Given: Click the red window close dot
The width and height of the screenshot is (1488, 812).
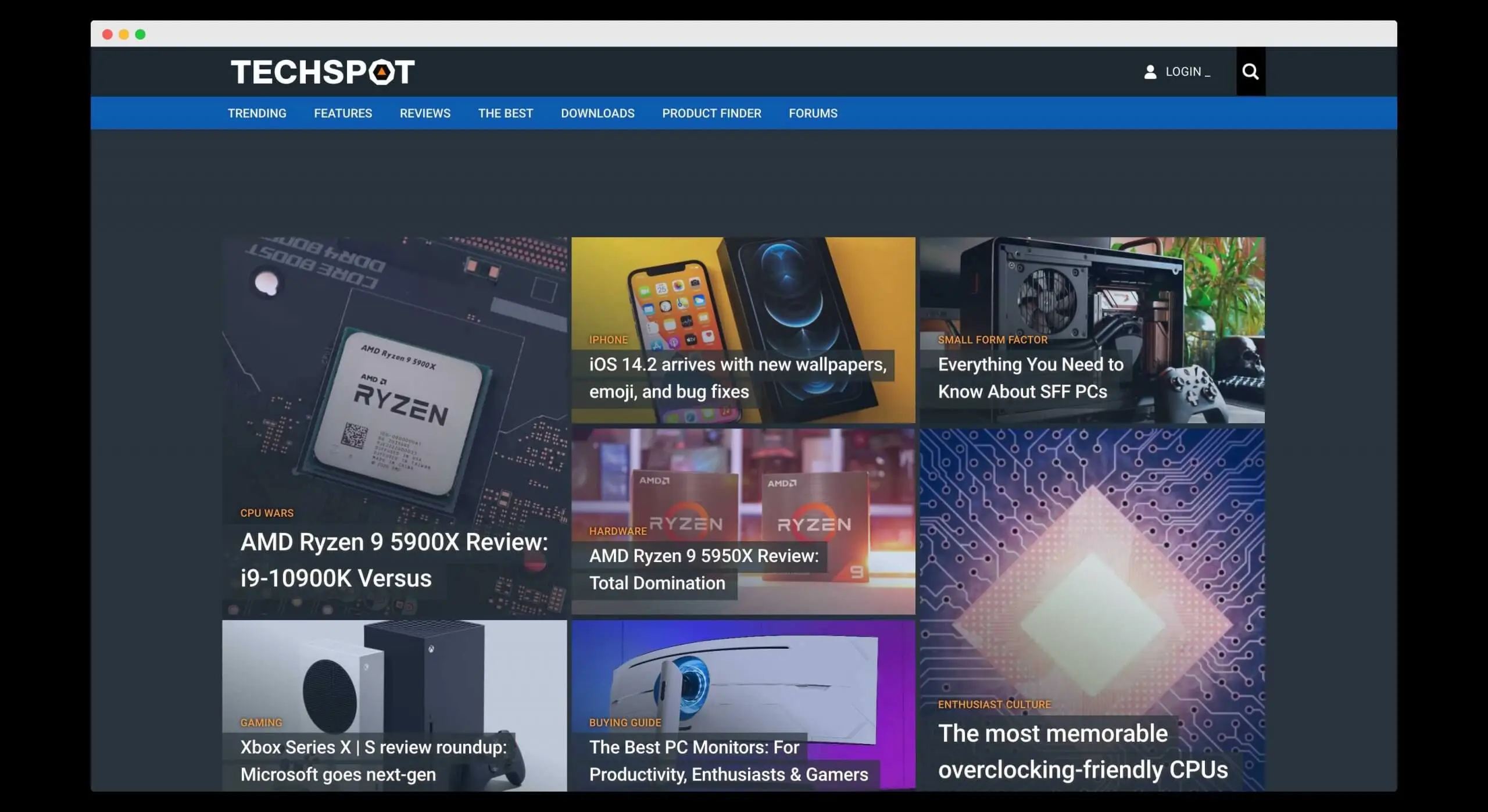Looking at the screenshot, I should click(108, 34).
